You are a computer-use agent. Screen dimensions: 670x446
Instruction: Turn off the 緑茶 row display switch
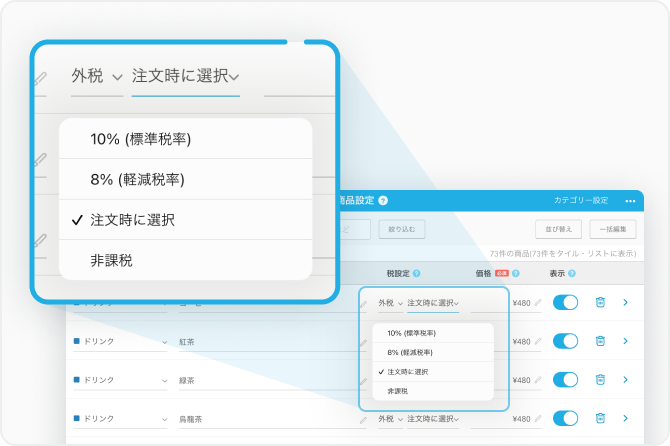pyautogui.click(x=566, y=379)
